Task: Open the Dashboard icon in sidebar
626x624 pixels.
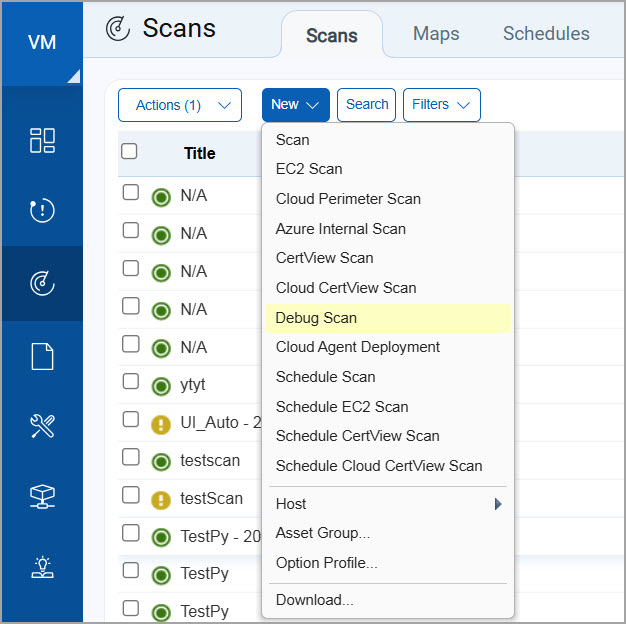Action: pyautogui.click(x=42, y=140)
